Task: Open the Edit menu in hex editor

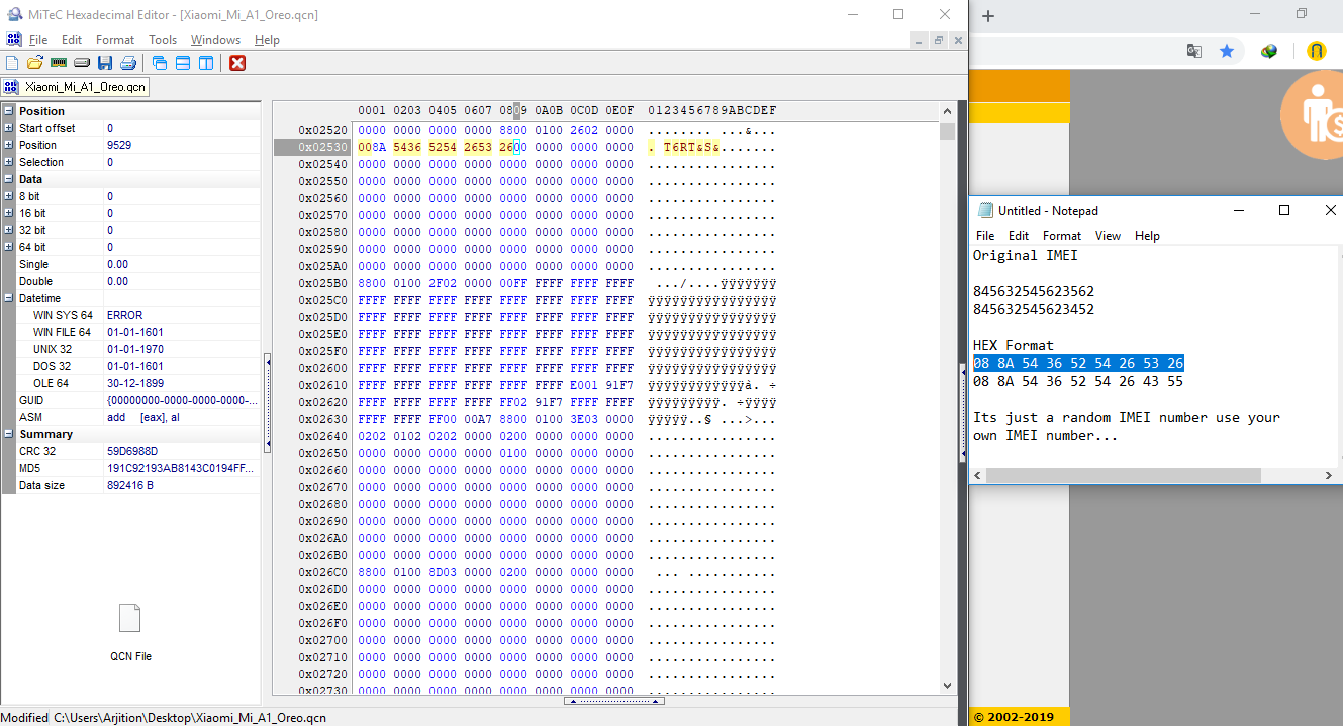Action: point(72,40)
